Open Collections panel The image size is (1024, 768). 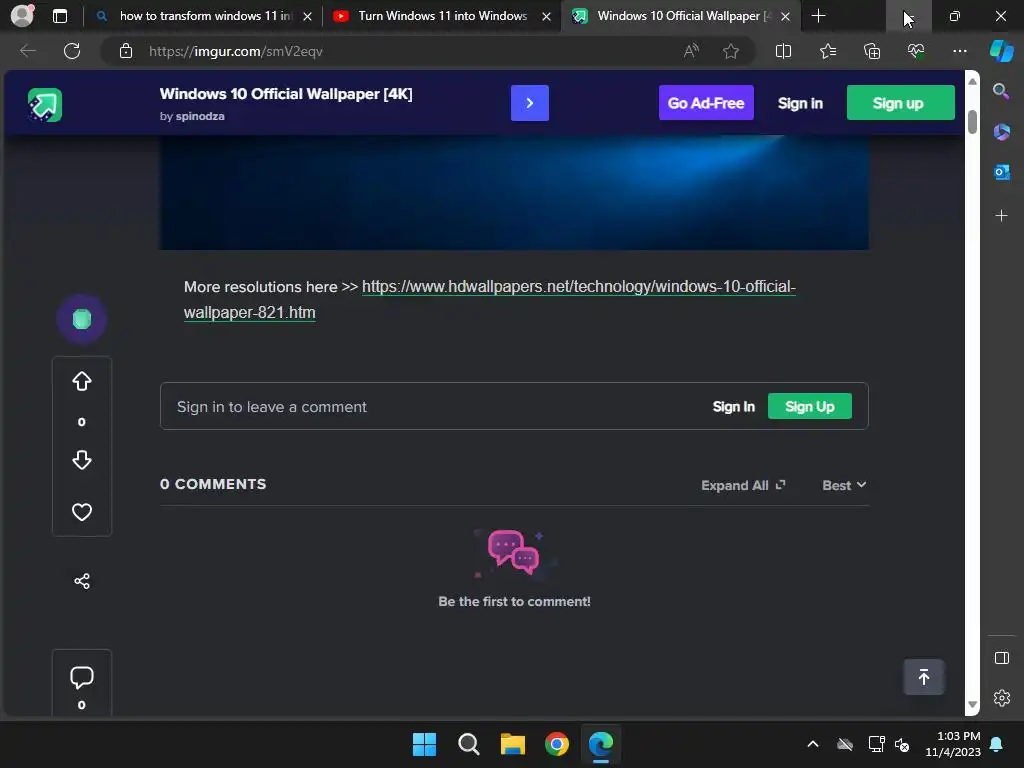click(872, 51)
